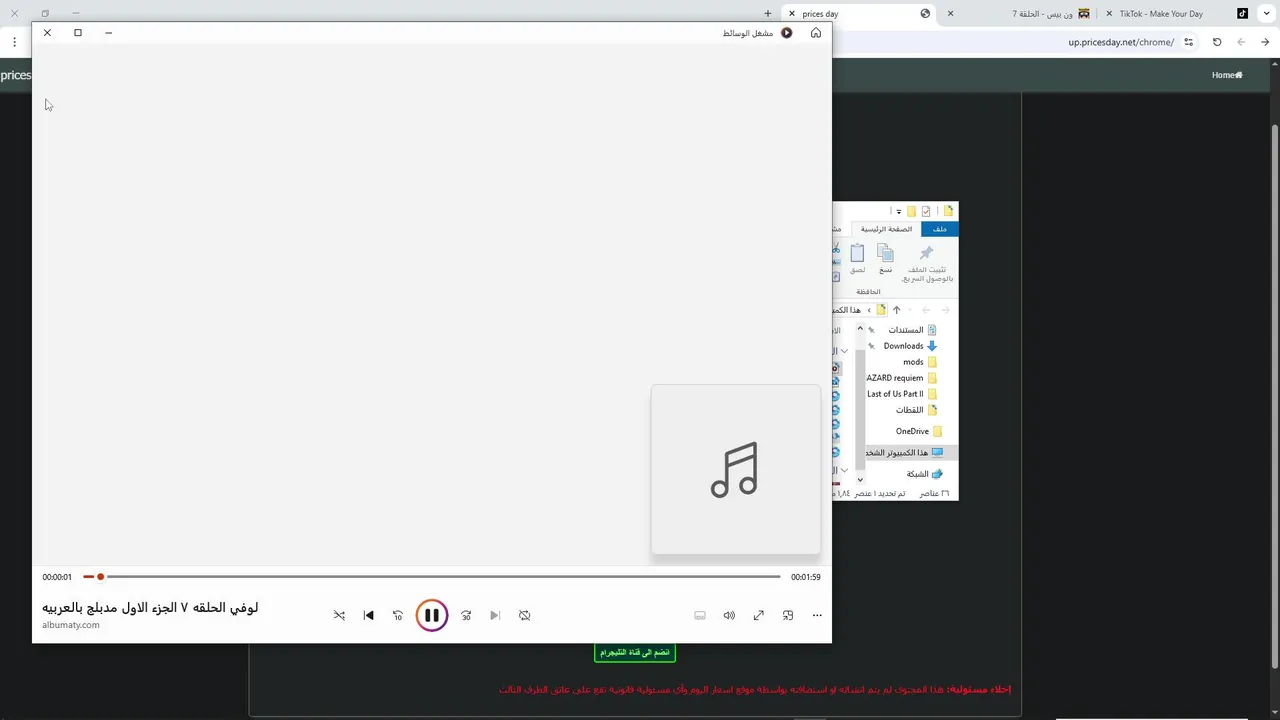
Task: Skip forward 30 seconds
Action: [466, 615]
